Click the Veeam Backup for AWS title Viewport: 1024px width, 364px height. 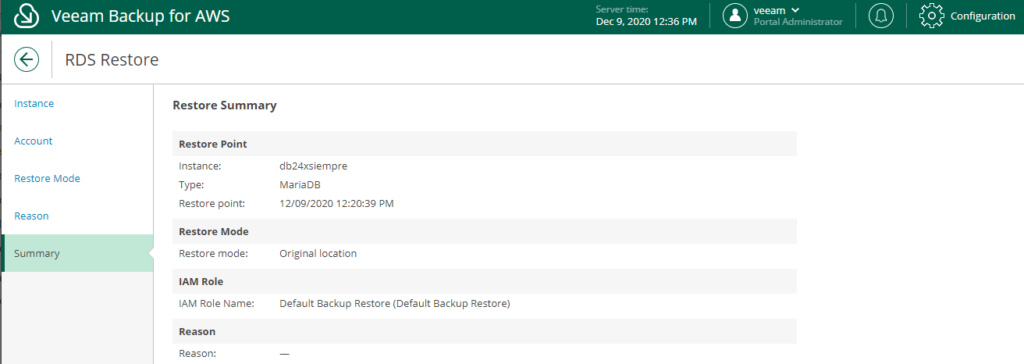140,16
